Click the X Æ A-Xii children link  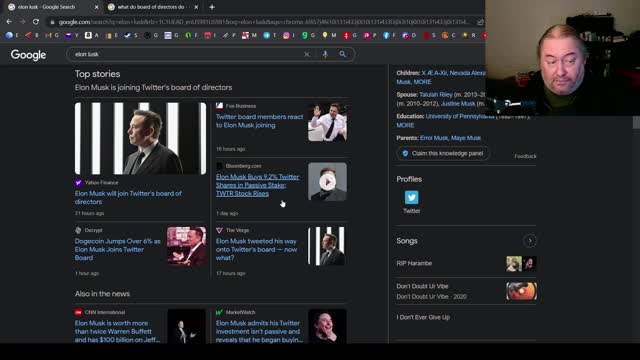coord(434,73)
